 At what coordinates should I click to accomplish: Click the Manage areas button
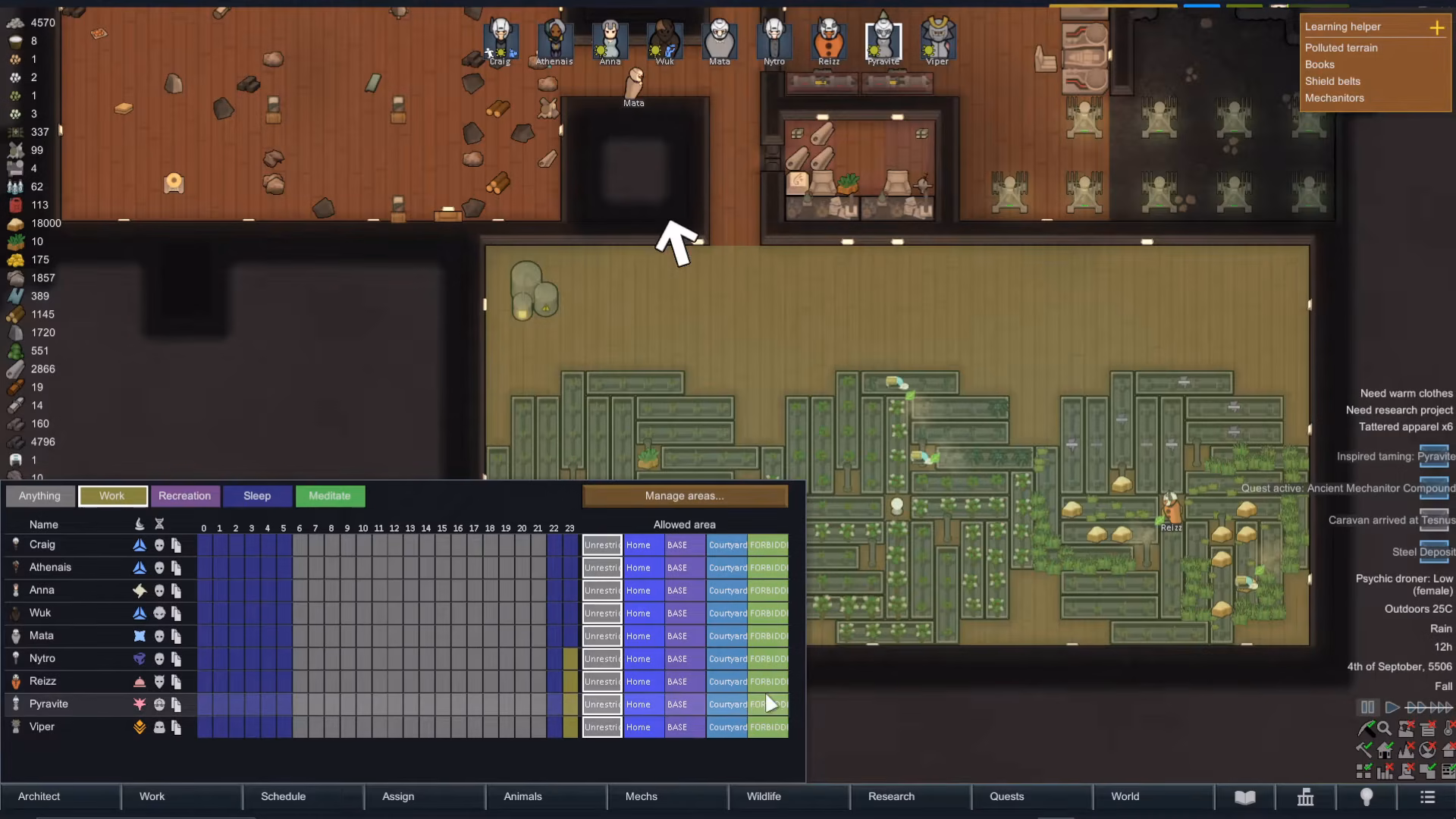click(685, 496)
